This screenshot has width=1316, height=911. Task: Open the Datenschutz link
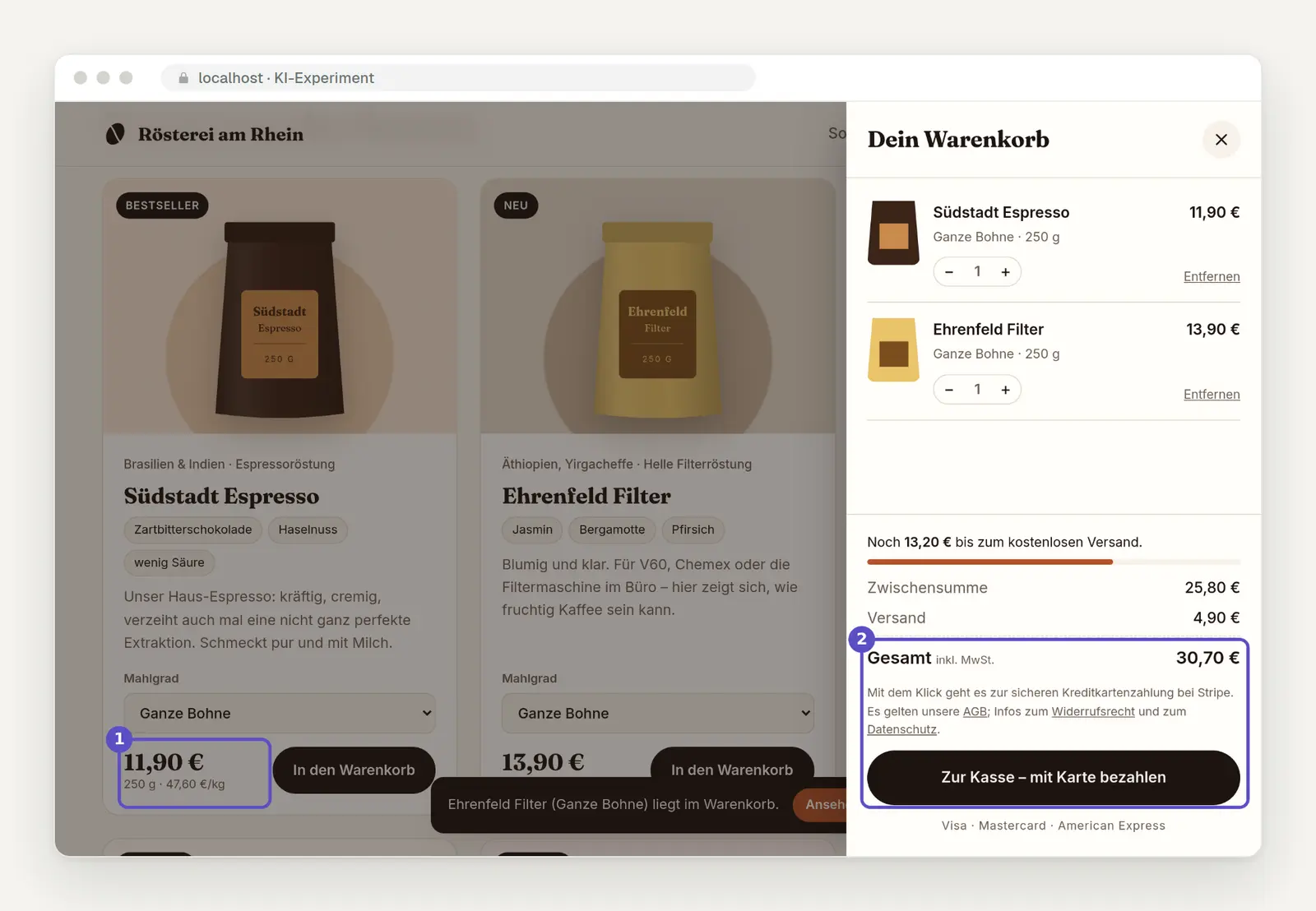tap(901, 729)
